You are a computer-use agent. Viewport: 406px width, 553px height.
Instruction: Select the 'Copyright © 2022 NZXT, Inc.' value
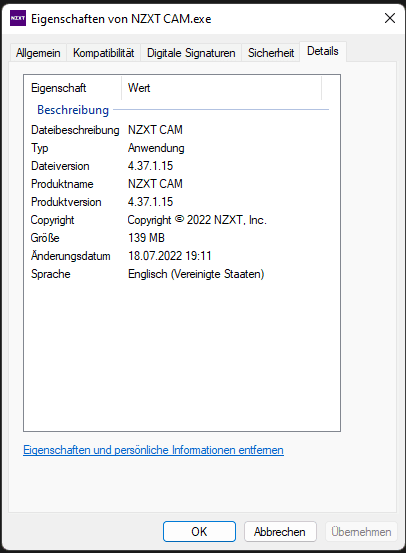tap(197, 220)
